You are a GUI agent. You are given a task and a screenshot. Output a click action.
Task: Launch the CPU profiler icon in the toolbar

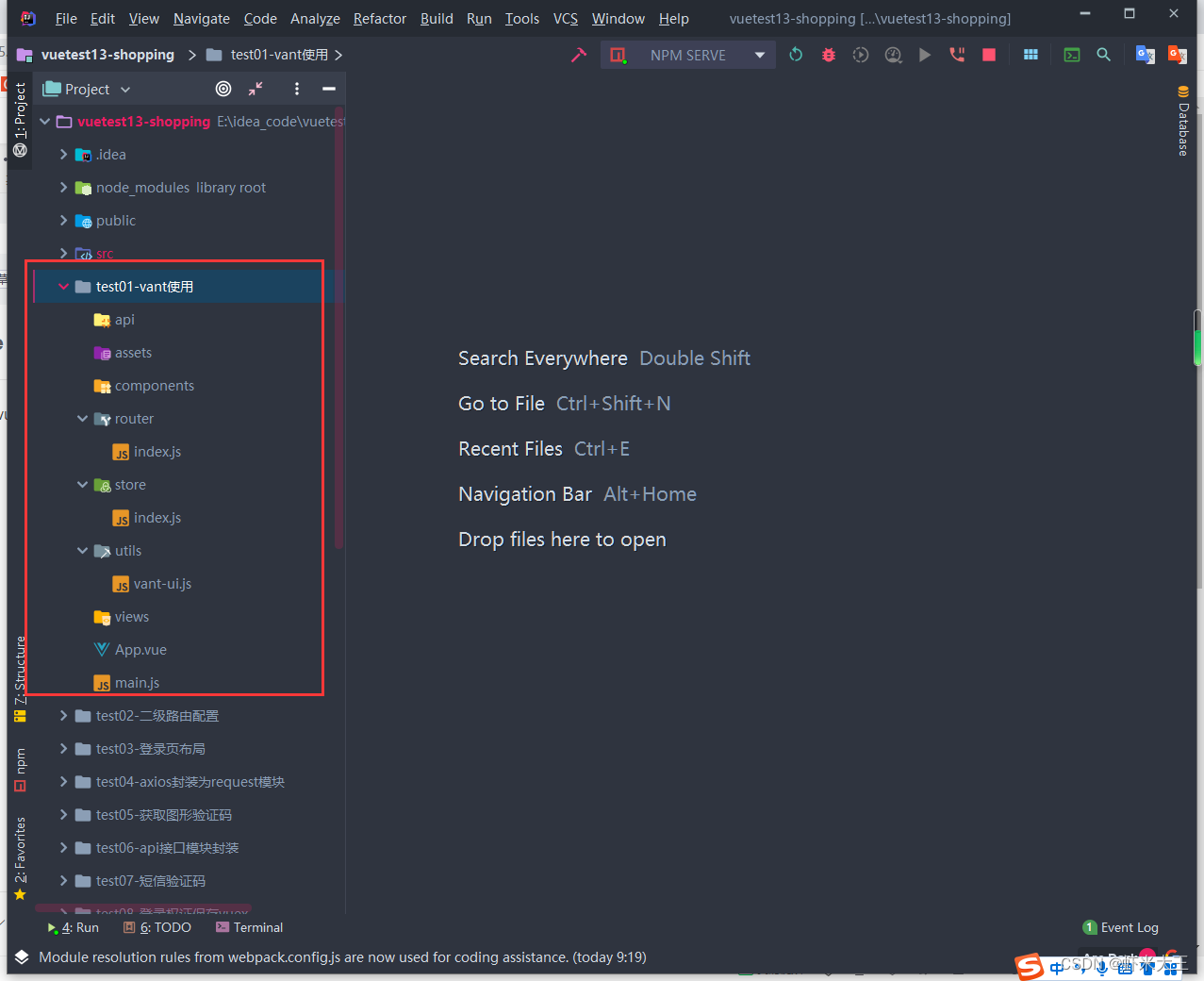(x=893, y=55)
